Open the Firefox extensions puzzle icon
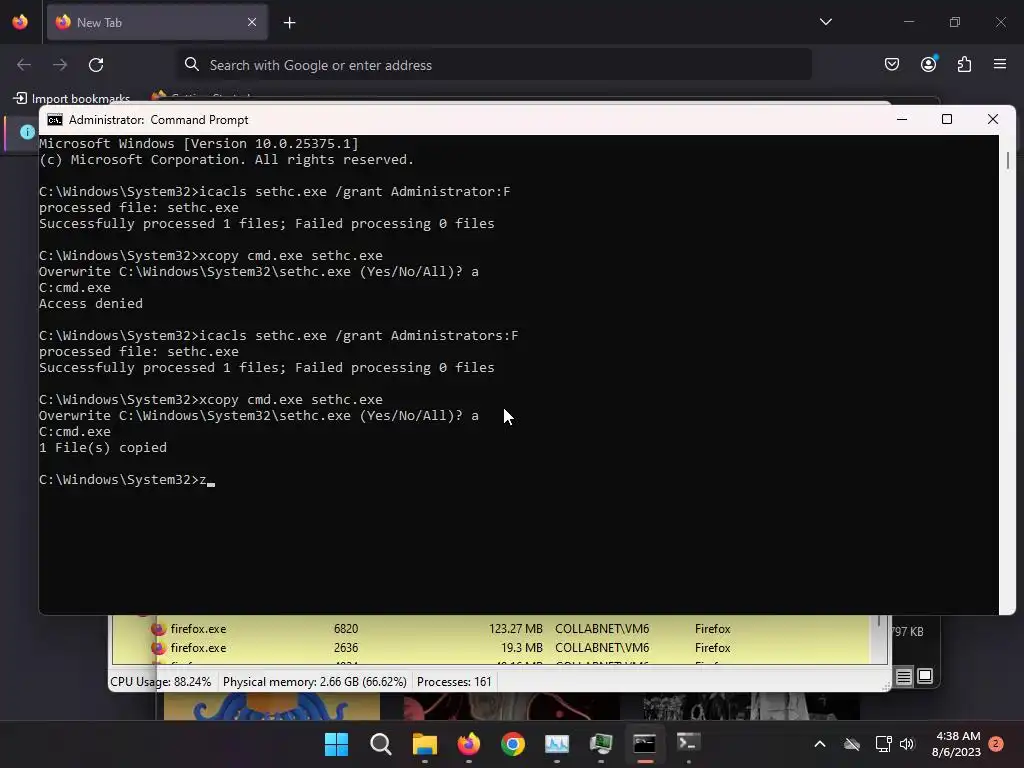The width and height of the screenshot is (1024, 768). (x=964, y=64)
